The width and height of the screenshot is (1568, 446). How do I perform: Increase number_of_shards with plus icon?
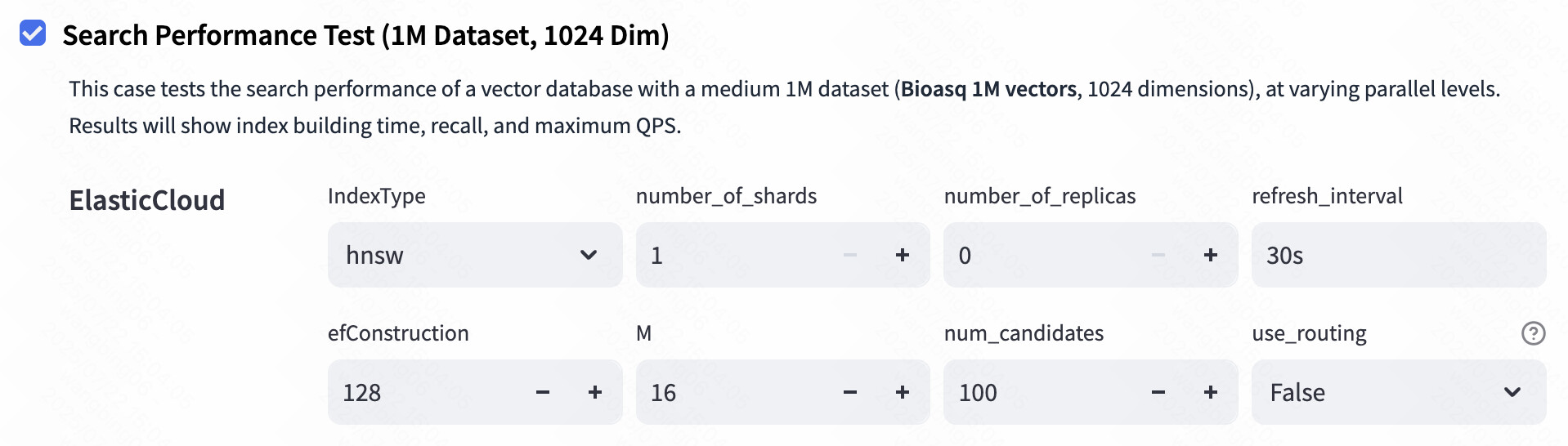pyautogui.click(x=903, y=255)
